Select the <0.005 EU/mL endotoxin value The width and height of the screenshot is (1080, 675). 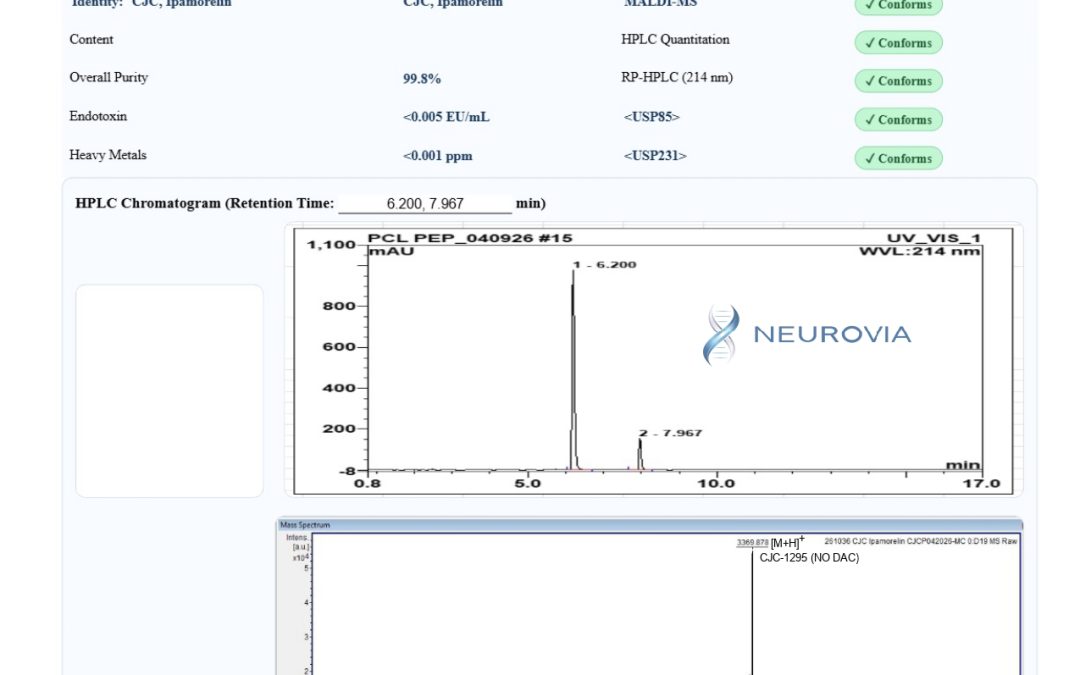[446, 117]
